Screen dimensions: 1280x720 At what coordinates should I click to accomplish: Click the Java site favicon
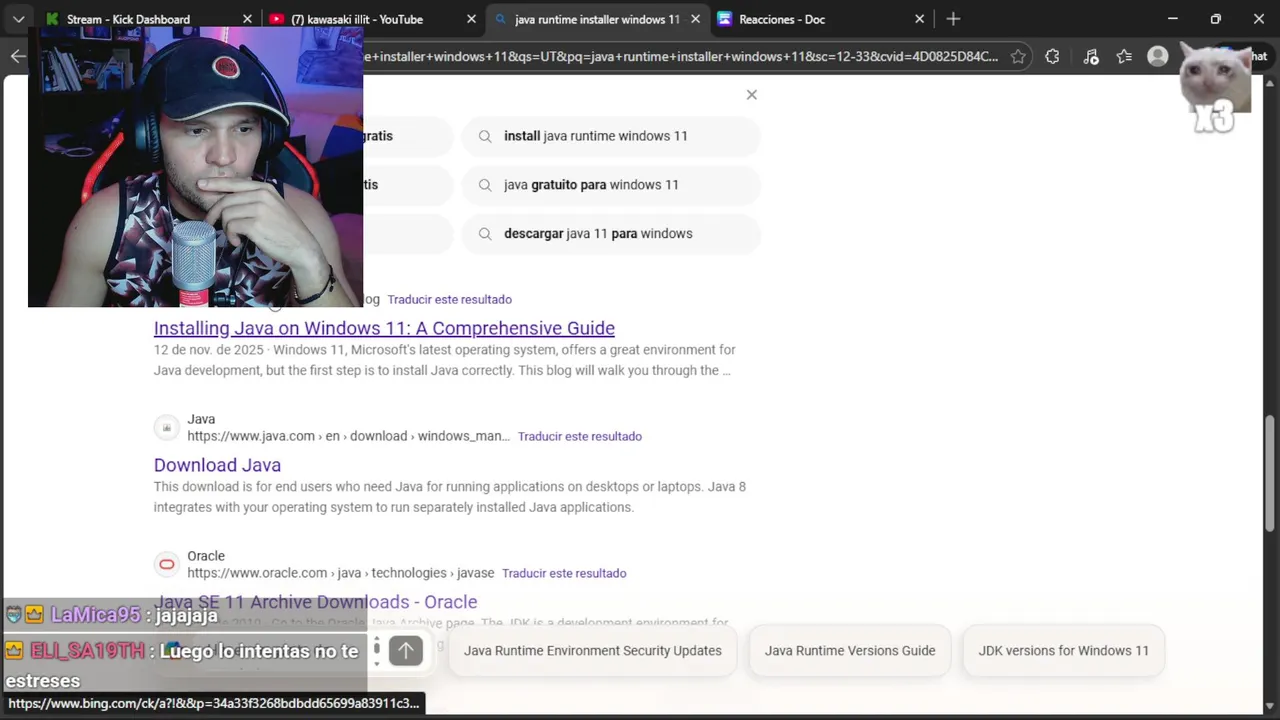pyautogui.click(x=167, y=428)
